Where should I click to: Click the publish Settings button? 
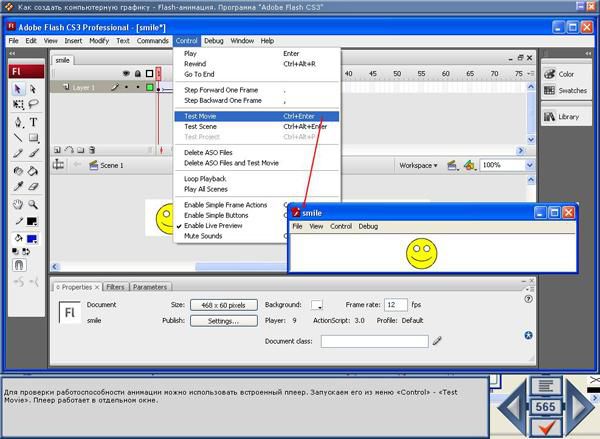pyautogui.click(x=223, y=321)
